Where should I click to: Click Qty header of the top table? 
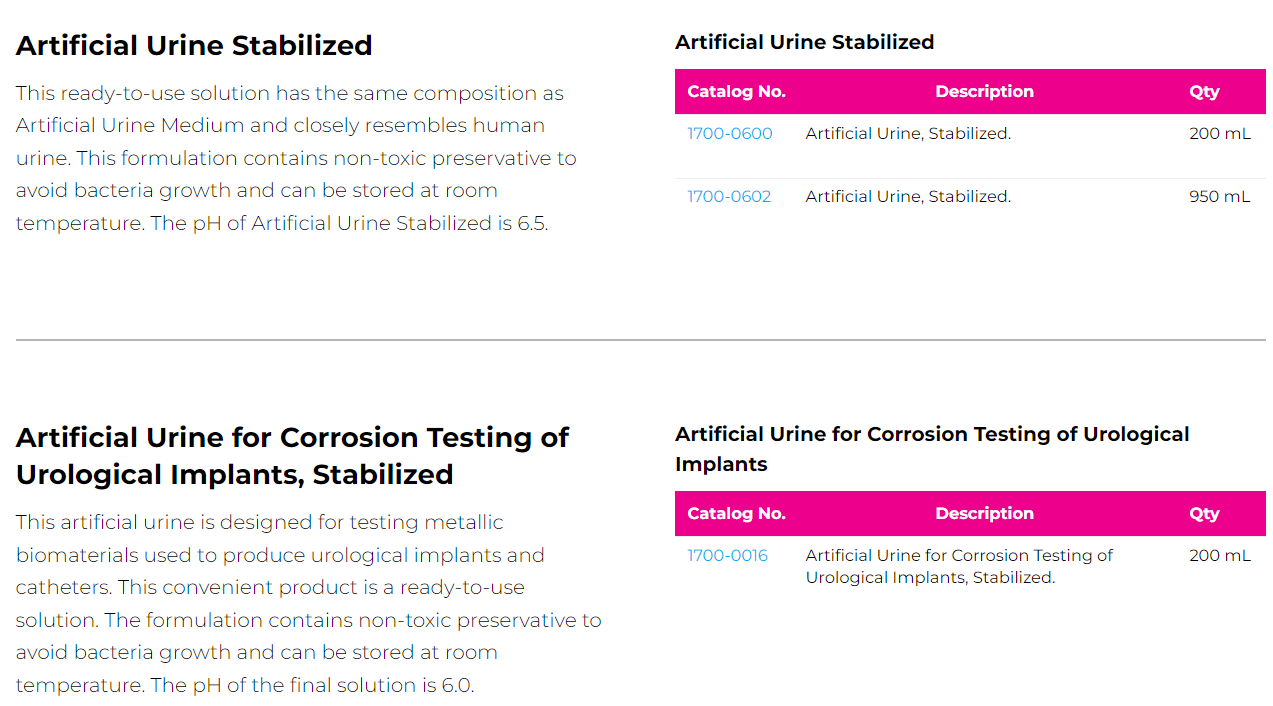pos(1204,92)
